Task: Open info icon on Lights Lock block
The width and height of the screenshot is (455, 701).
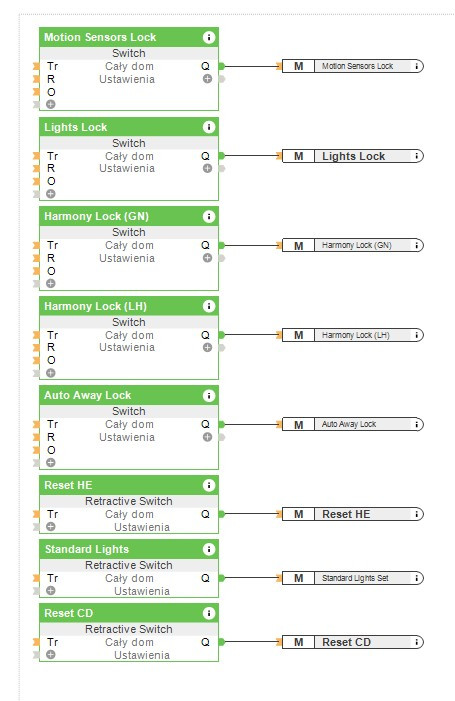Action: click(209, 127)
